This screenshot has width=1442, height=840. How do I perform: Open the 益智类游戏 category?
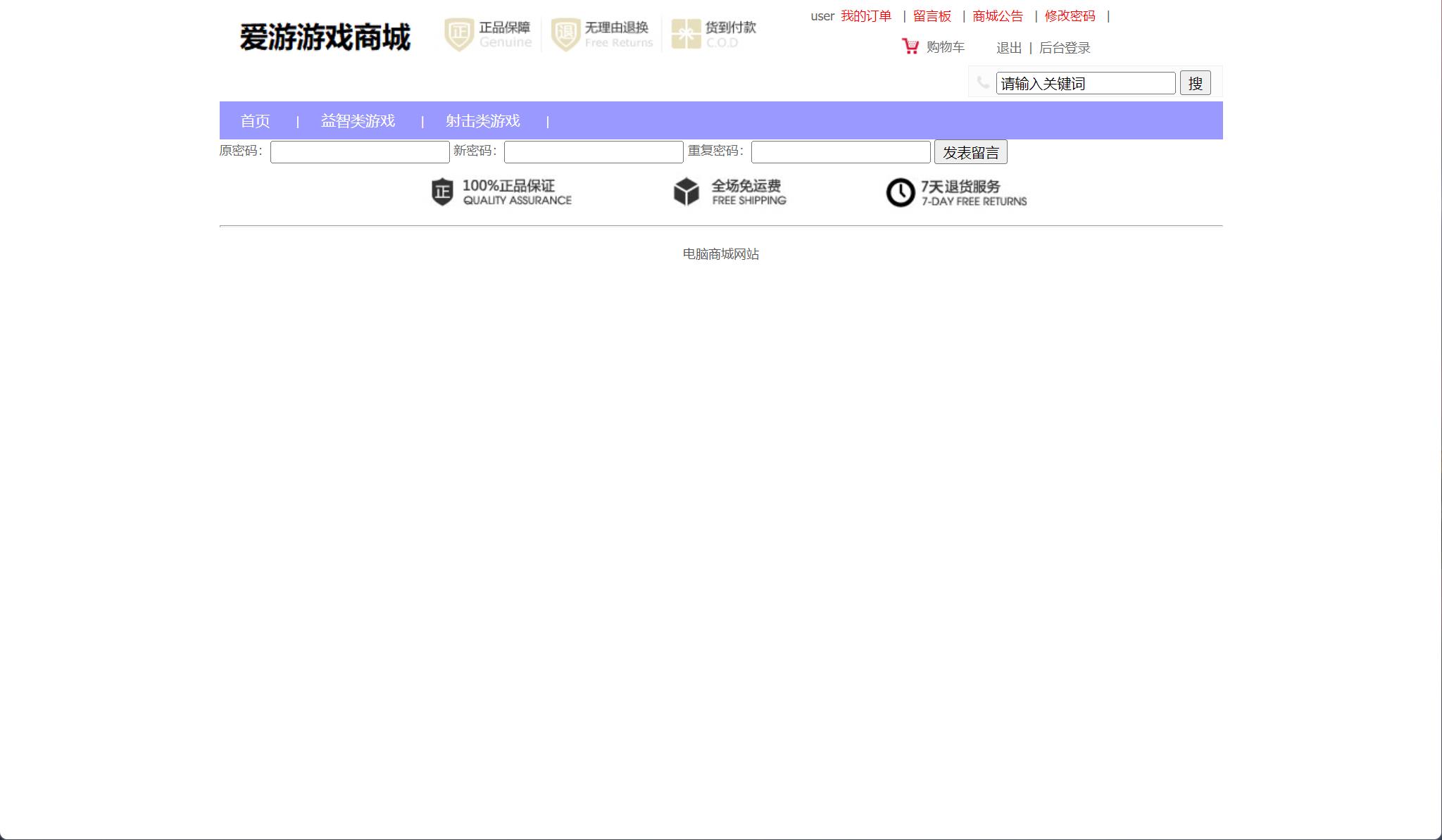(x=357, y=120)
